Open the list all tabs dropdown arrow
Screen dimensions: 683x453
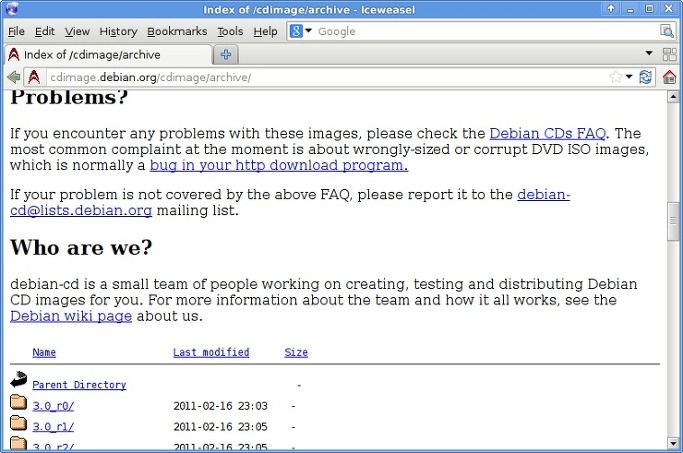point(649,54)
